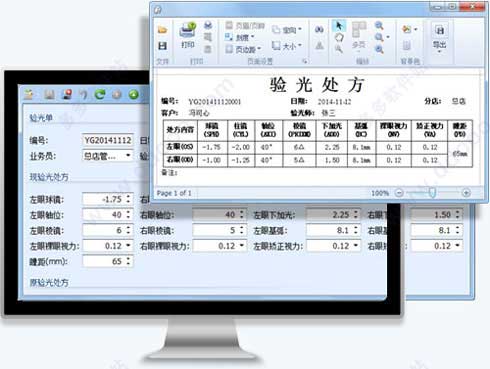Click the 65mm pupil distance cell
The height and width of the screenshot is (369, 490).
point(460,154)
